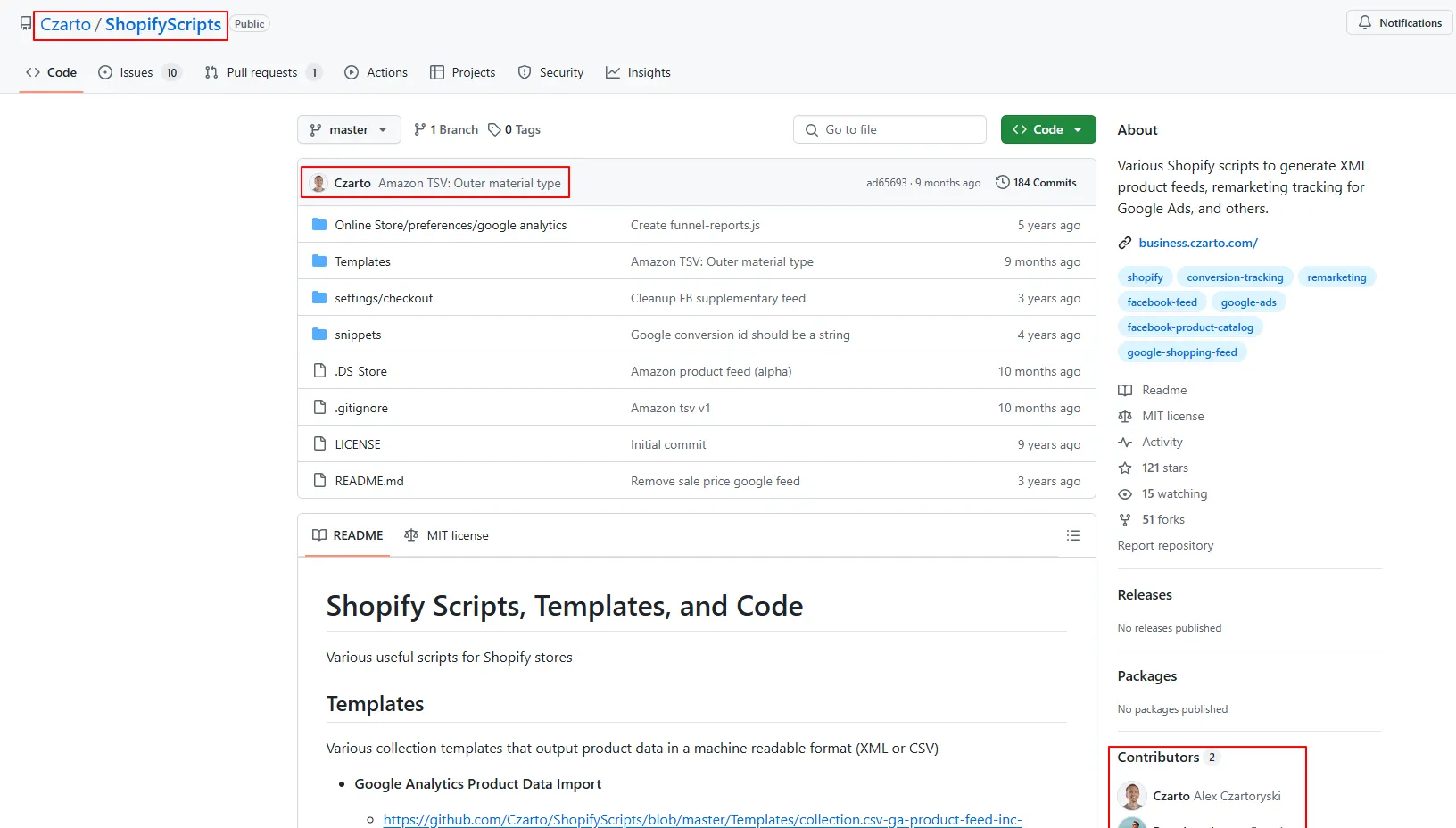Image resolution: width=1456 pixels, height=828 pixels.
Task: Open commit hash ad65693
Action: 886,183
